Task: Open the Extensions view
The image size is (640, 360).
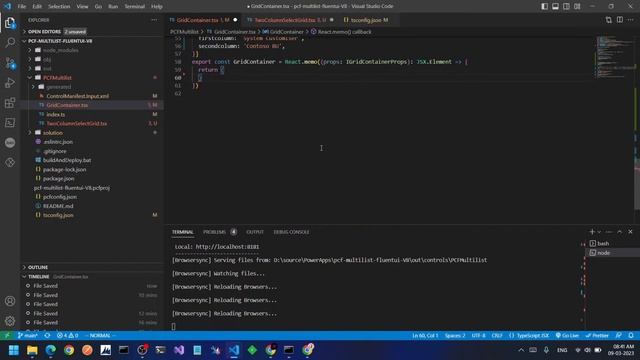Action: (x=10, y=103)
